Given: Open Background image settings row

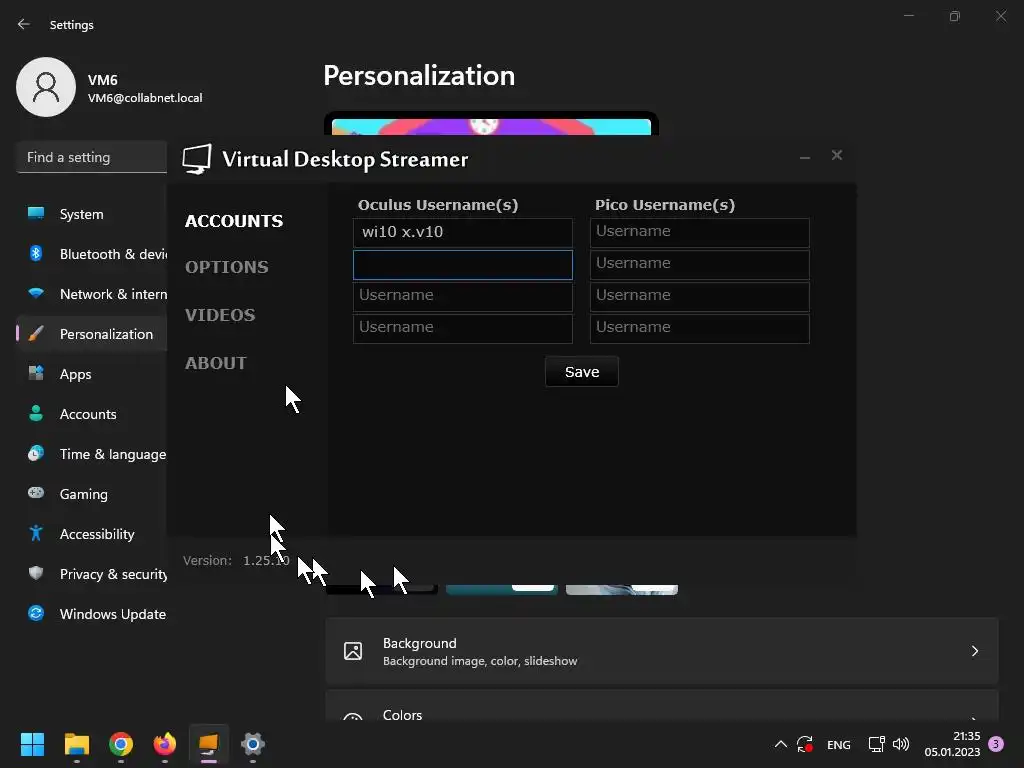Looking at the screenshot, I should pos(662,651).
